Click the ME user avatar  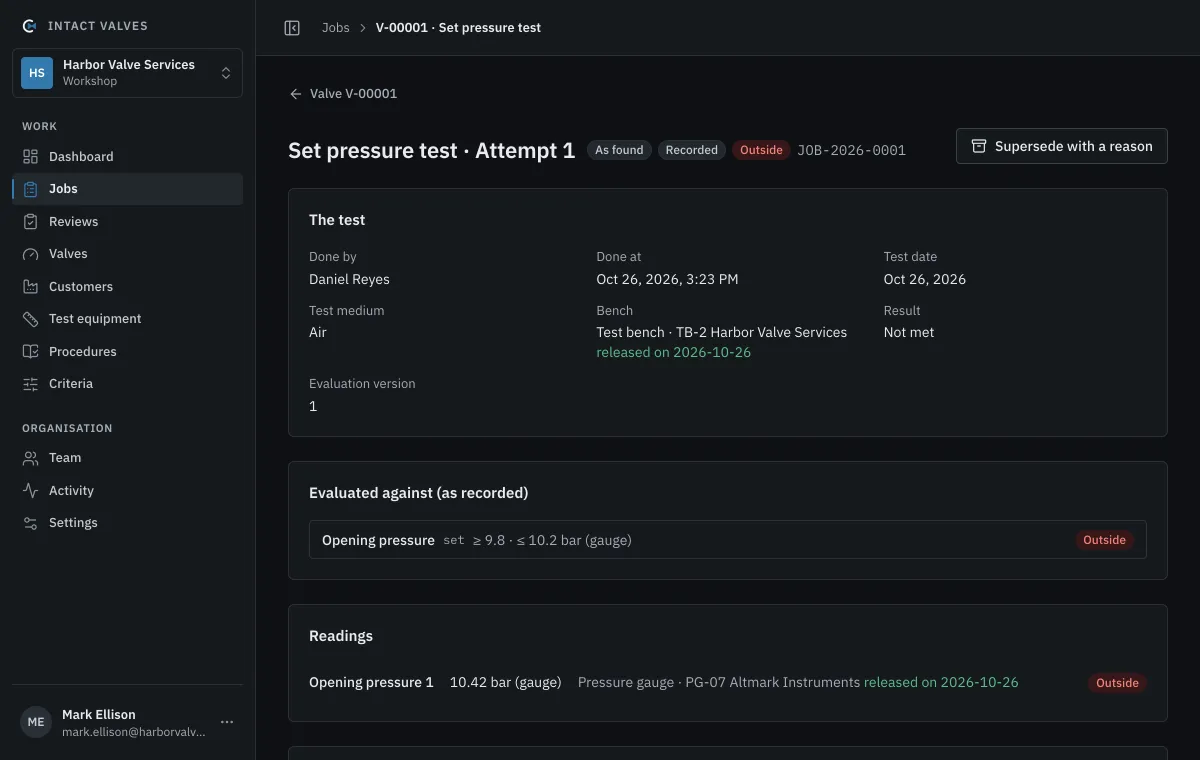coord(36,722)
